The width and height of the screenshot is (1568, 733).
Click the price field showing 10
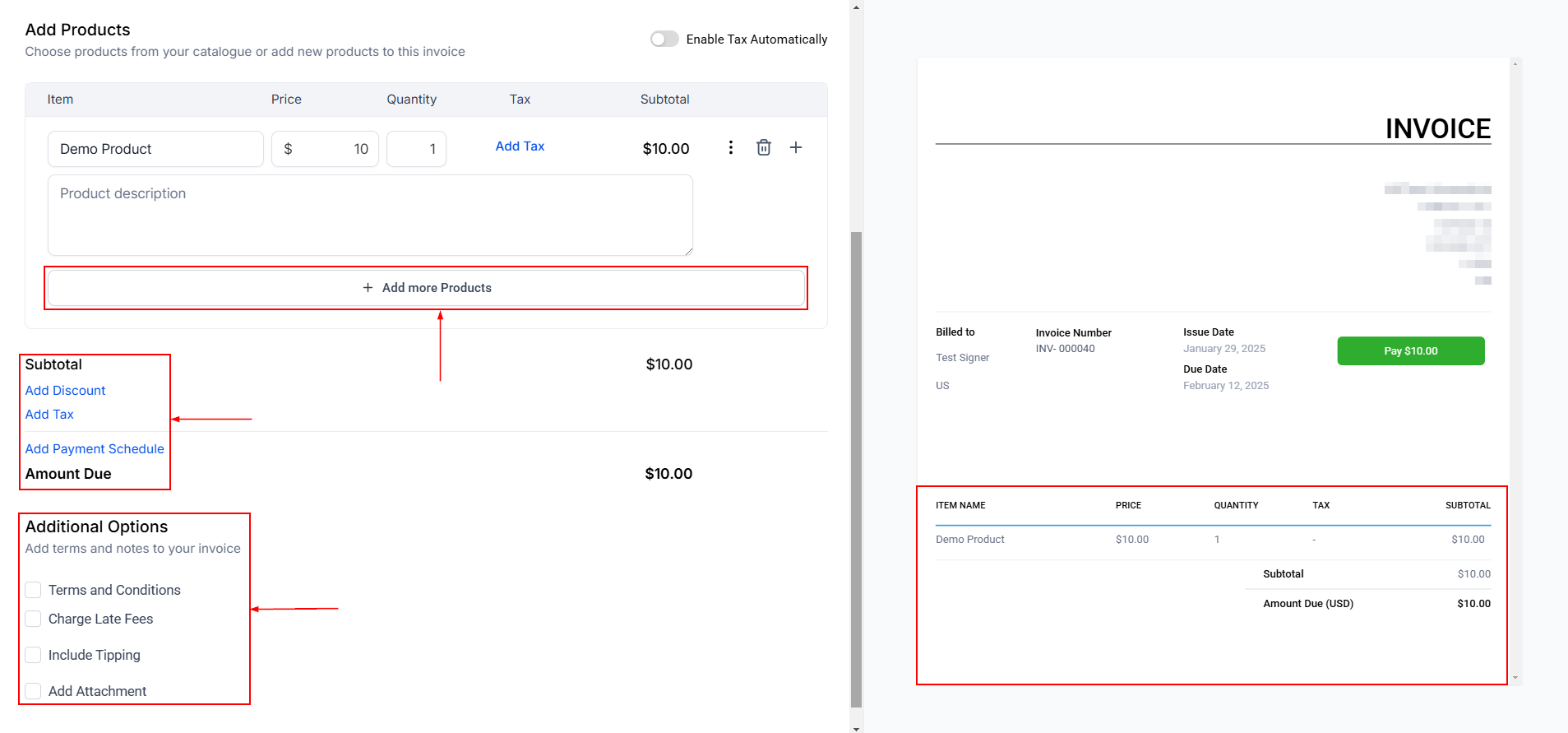pyautogui.click(x=326, y=149)
